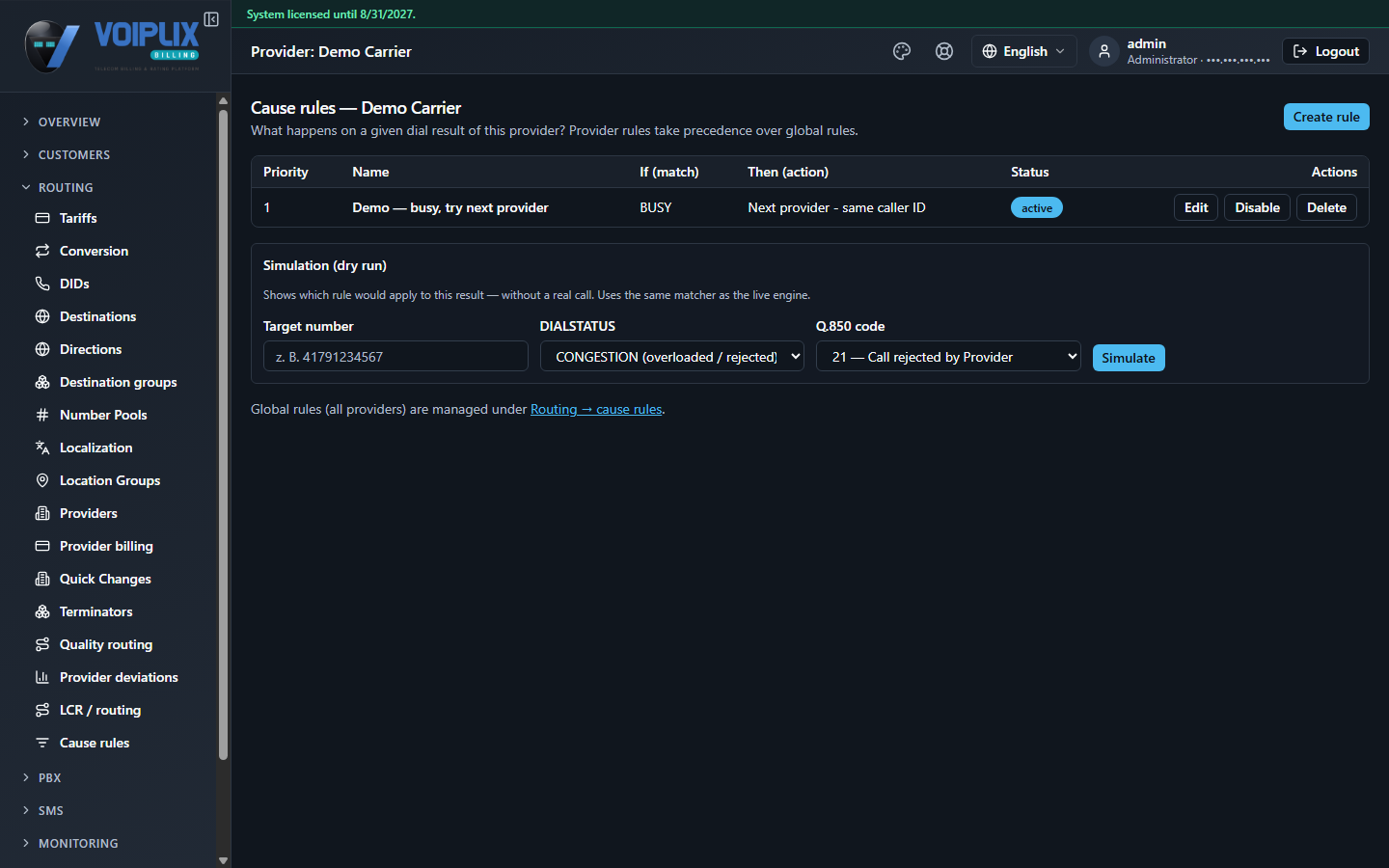The image size is (1389, 868).
Task: Collapse the sidebar panel icon
Action: pos(211,19)
